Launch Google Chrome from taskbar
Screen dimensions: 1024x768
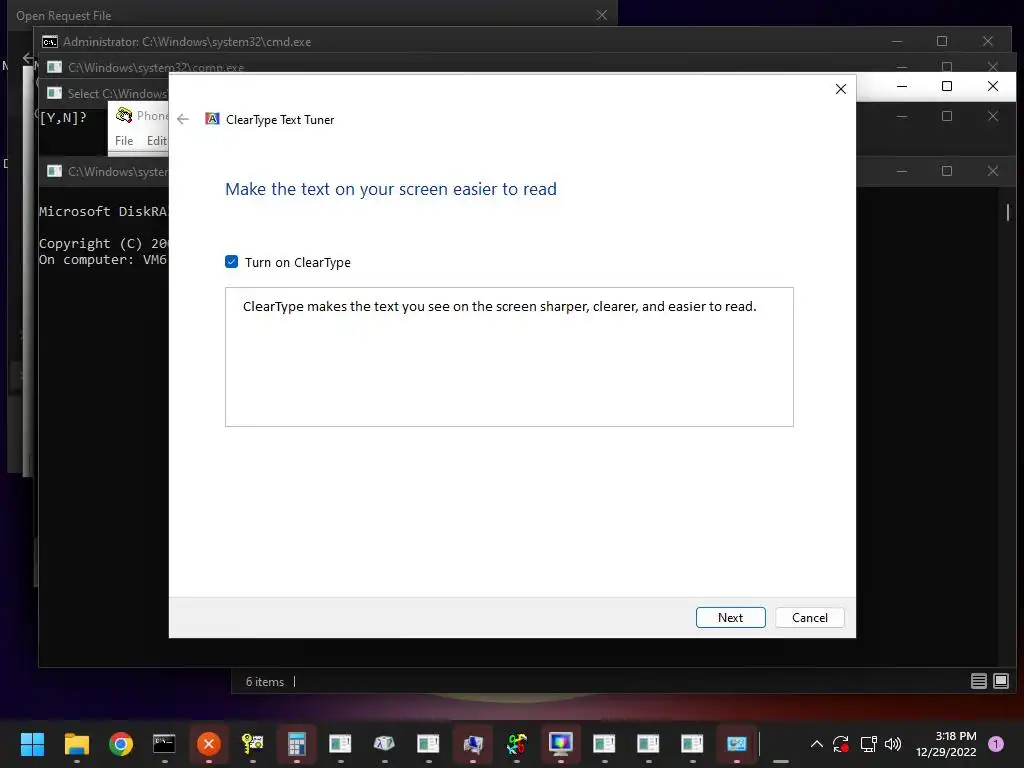click(121, 744)
